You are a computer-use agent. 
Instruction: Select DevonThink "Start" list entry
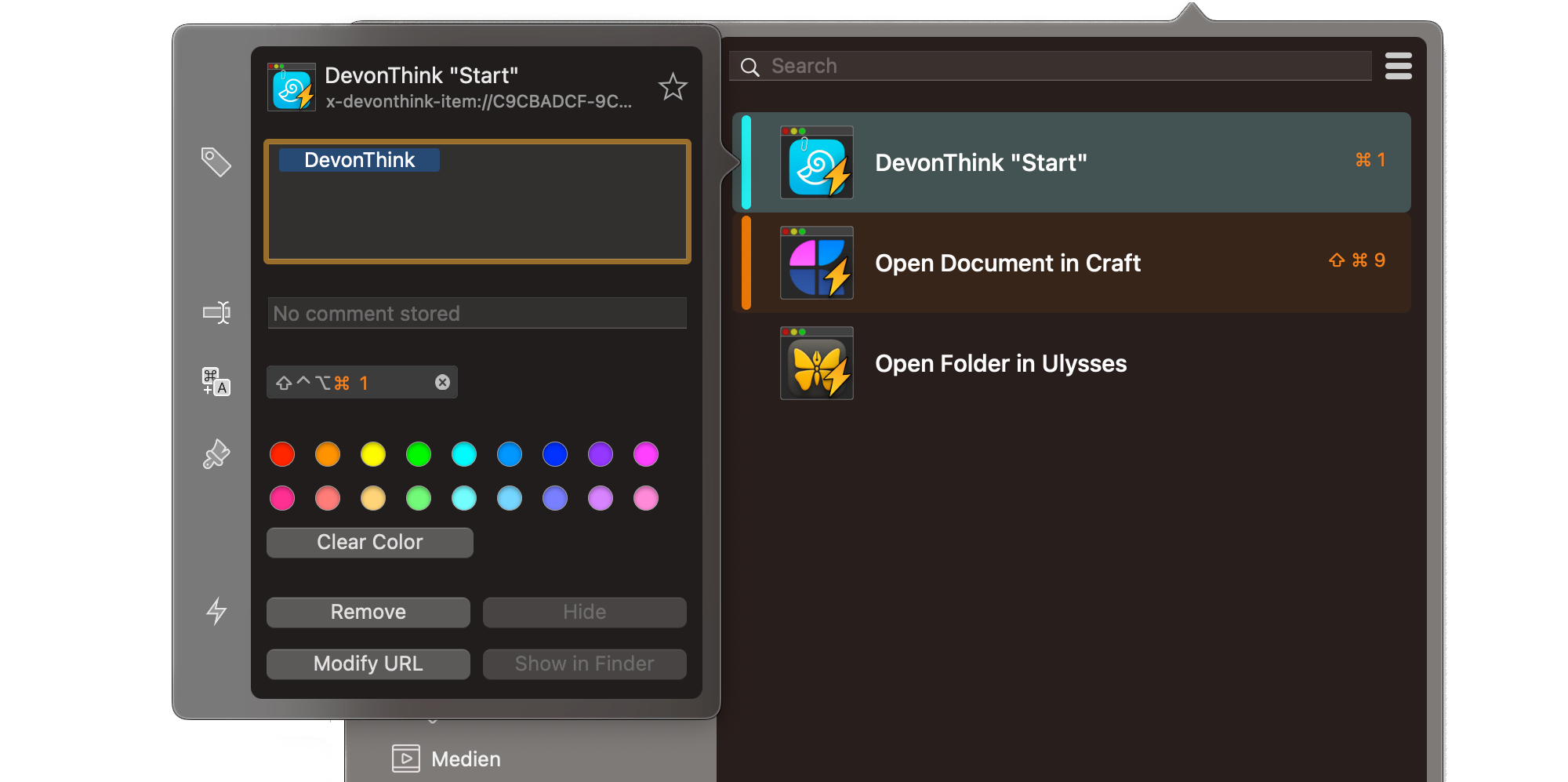(1072, 162)
